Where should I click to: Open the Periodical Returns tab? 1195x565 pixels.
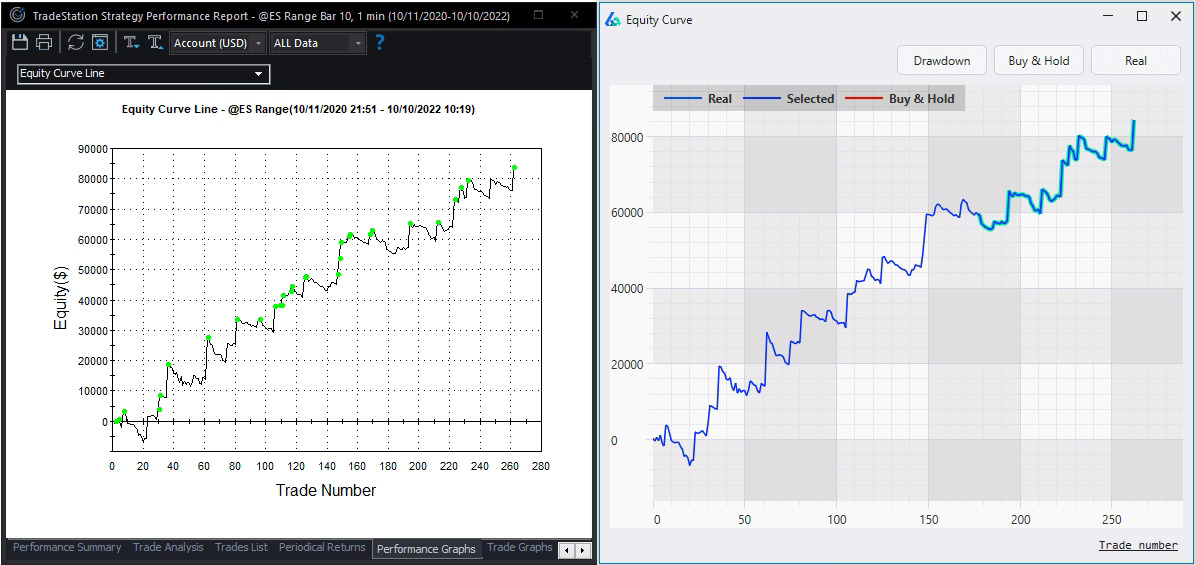(322, 548)
